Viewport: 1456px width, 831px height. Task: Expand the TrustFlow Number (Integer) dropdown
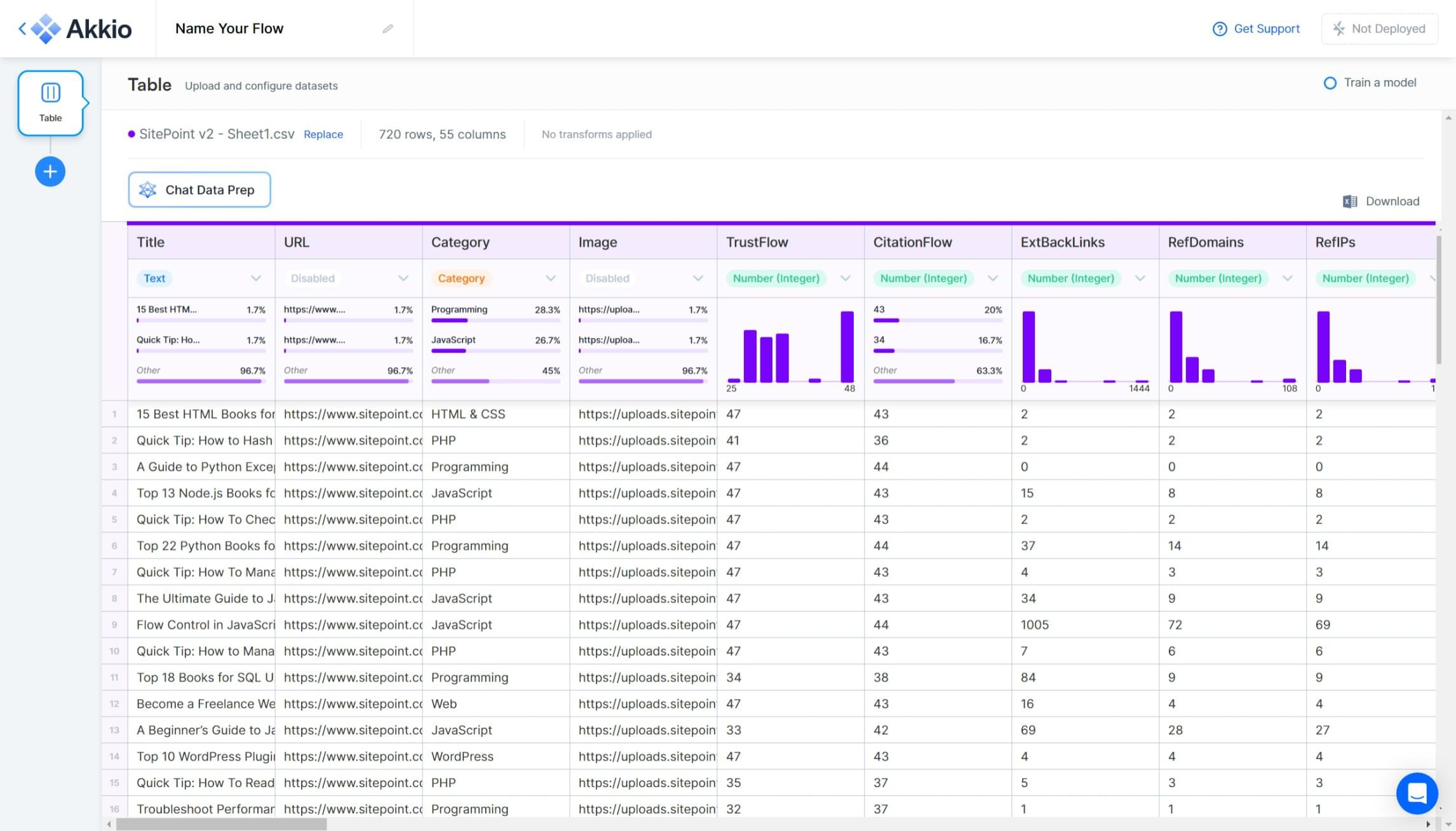click(x=845, y=278)
